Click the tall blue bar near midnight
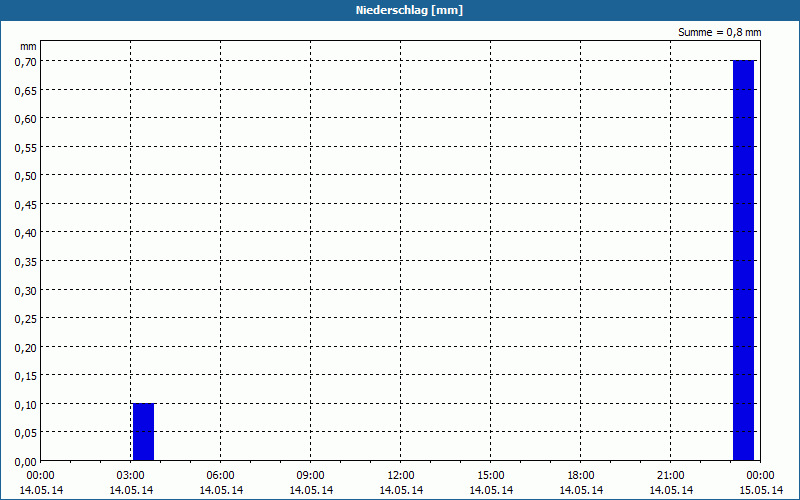The width and height of the screenshot is (800, 500). pyautogui.click(x=743, y=260)
